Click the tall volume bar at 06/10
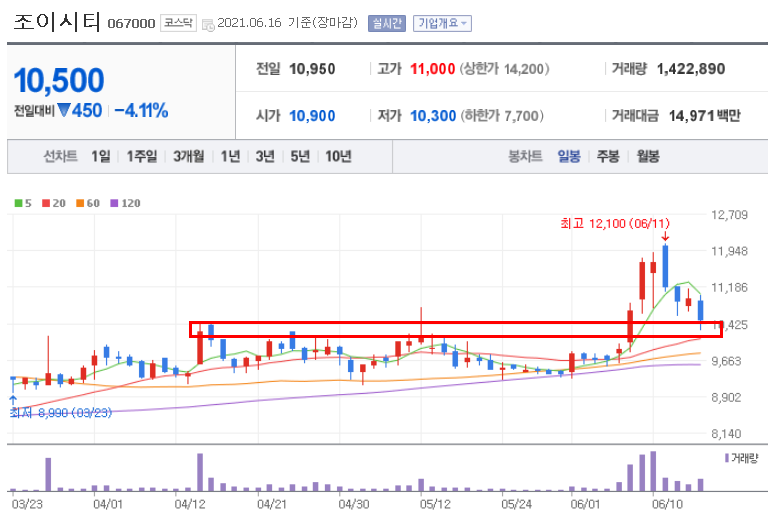 tap(653, 471)
